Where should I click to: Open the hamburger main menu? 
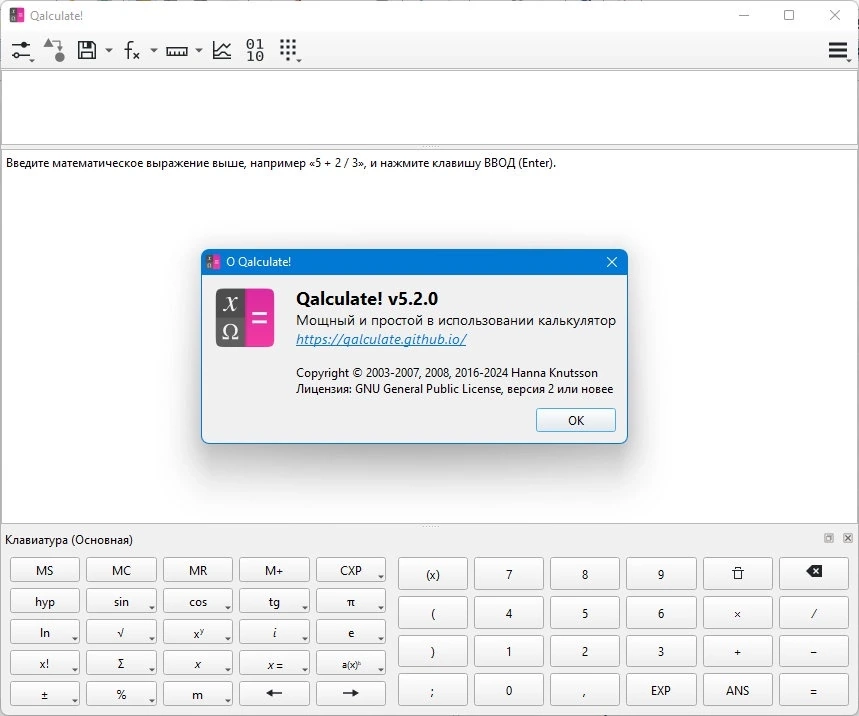[x=838, y=51]
